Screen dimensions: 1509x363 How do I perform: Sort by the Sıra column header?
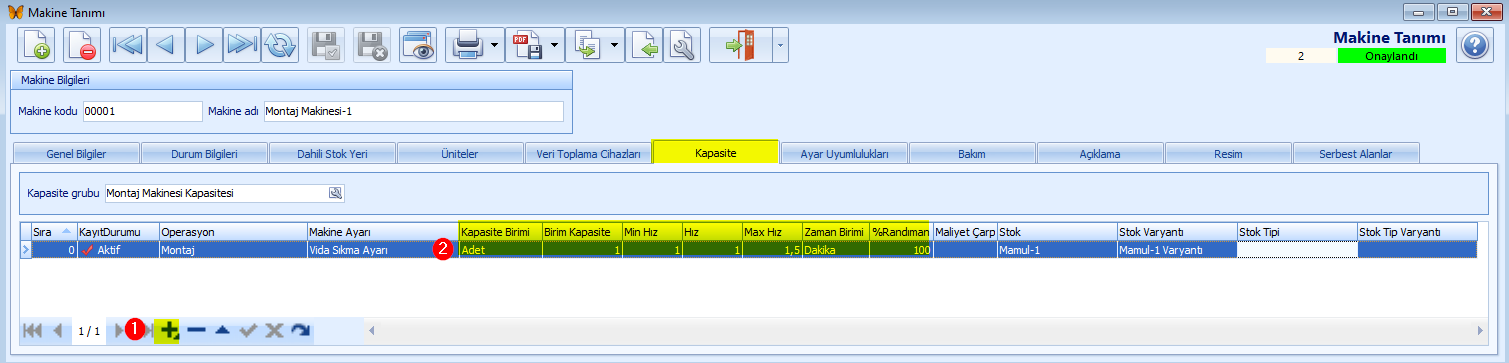pyautogui.click(x=54, y=231)
